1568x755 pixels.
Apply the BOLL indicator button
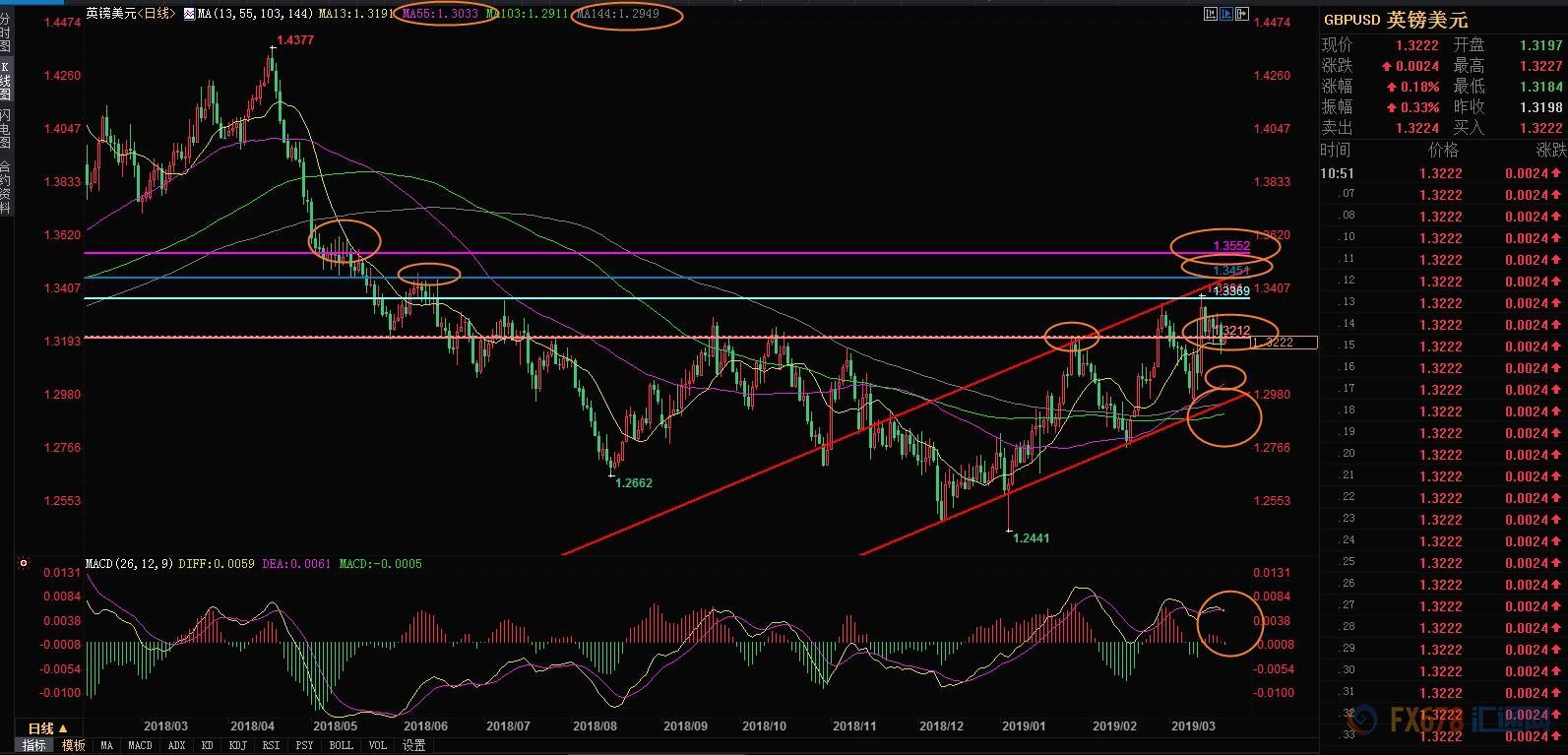pyautogui.click(x=341, y=745)
